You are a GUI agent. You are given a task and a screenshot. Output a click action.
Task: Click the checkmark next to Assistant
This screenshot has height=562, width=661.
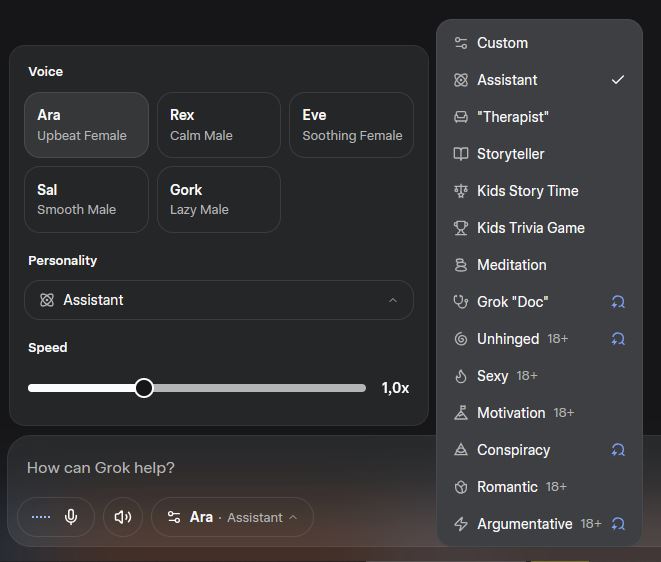tap(618, 80)
